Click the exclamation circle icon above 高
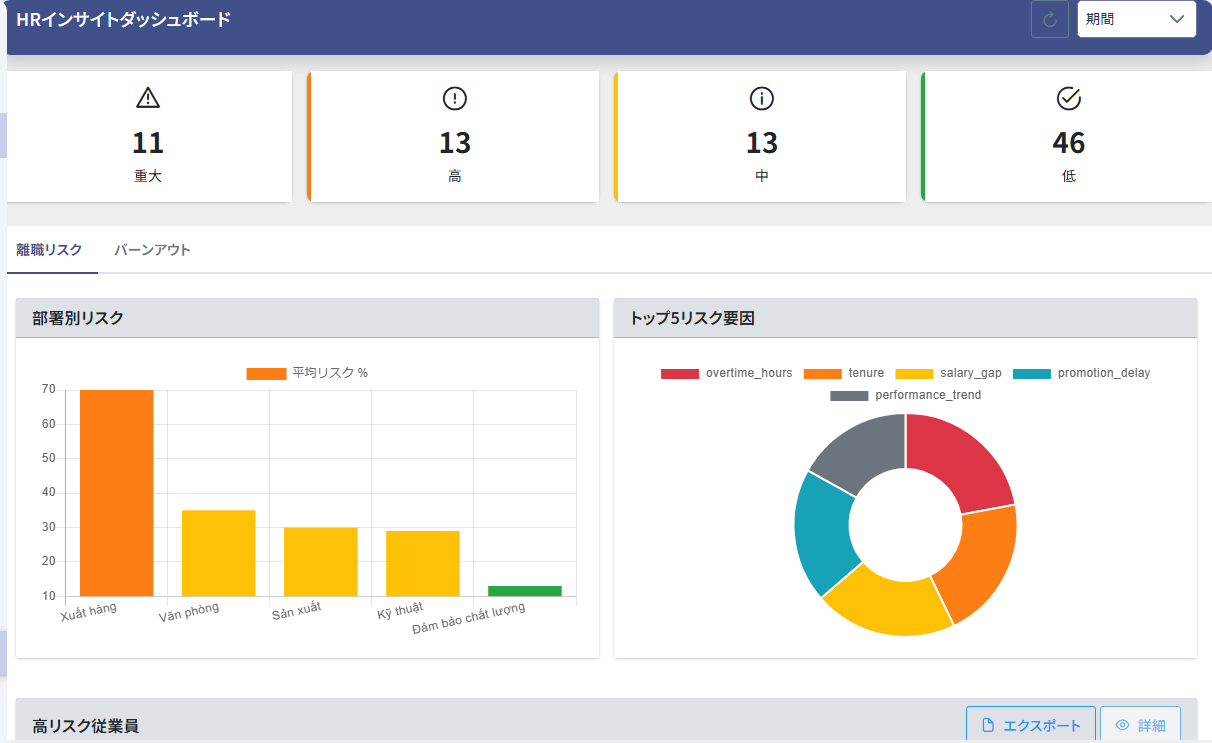The height and width of the screenshot is (743, 1212). click(x=455, y=98)
